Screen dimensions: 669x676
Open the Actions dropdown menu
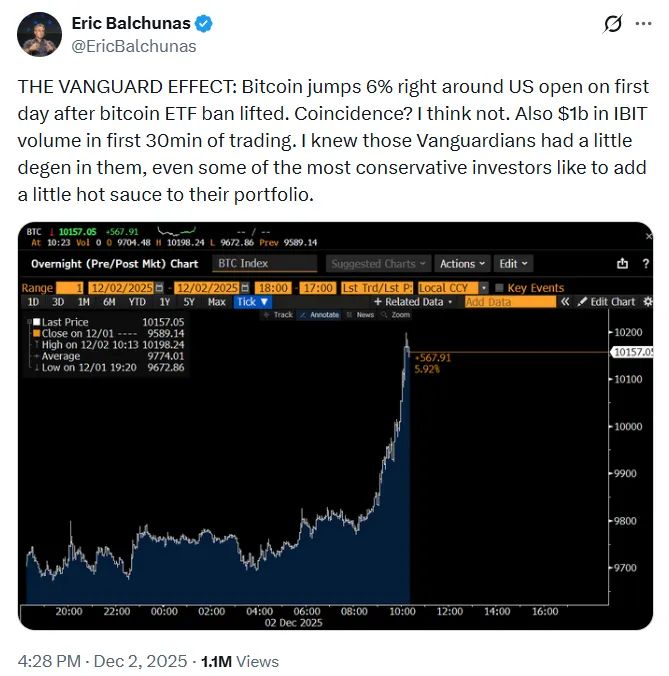point(462,264)
